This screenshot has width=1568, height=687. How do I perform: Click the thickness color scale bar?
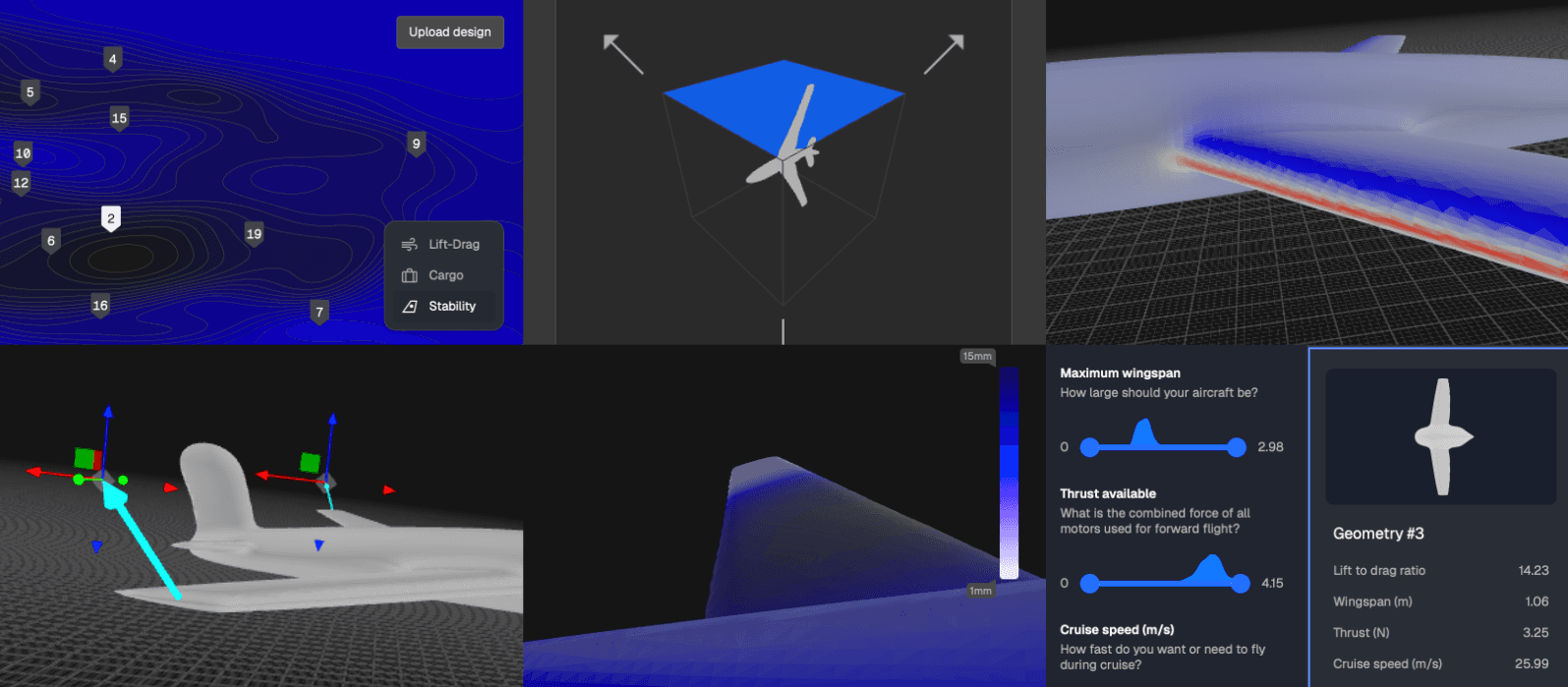point(1009,474)
